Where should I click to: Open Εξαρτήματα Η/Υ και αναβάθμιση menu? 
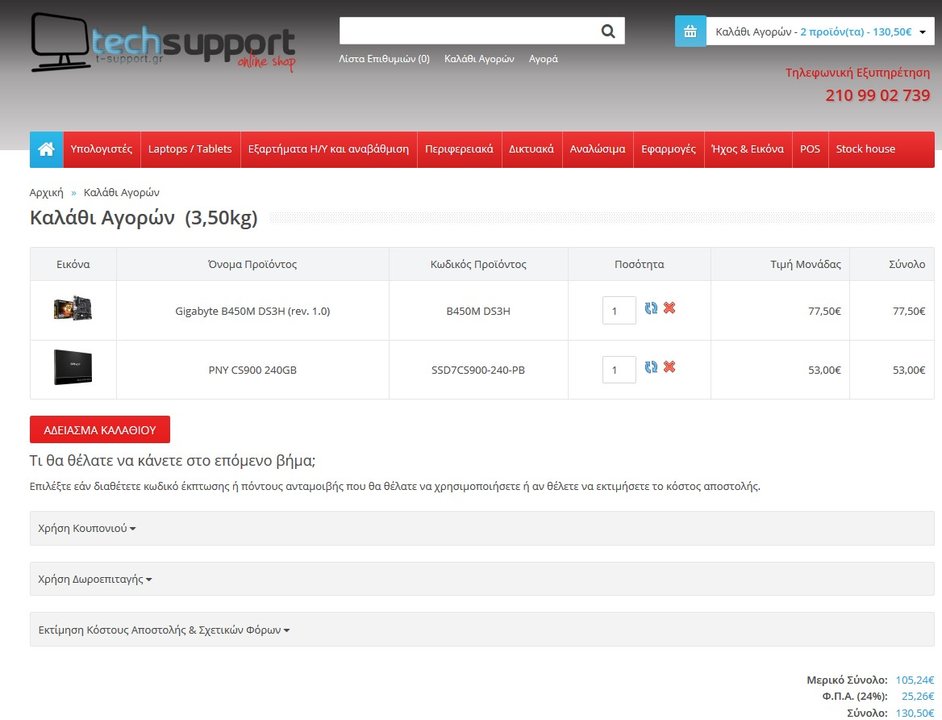(x=329, y=149)
